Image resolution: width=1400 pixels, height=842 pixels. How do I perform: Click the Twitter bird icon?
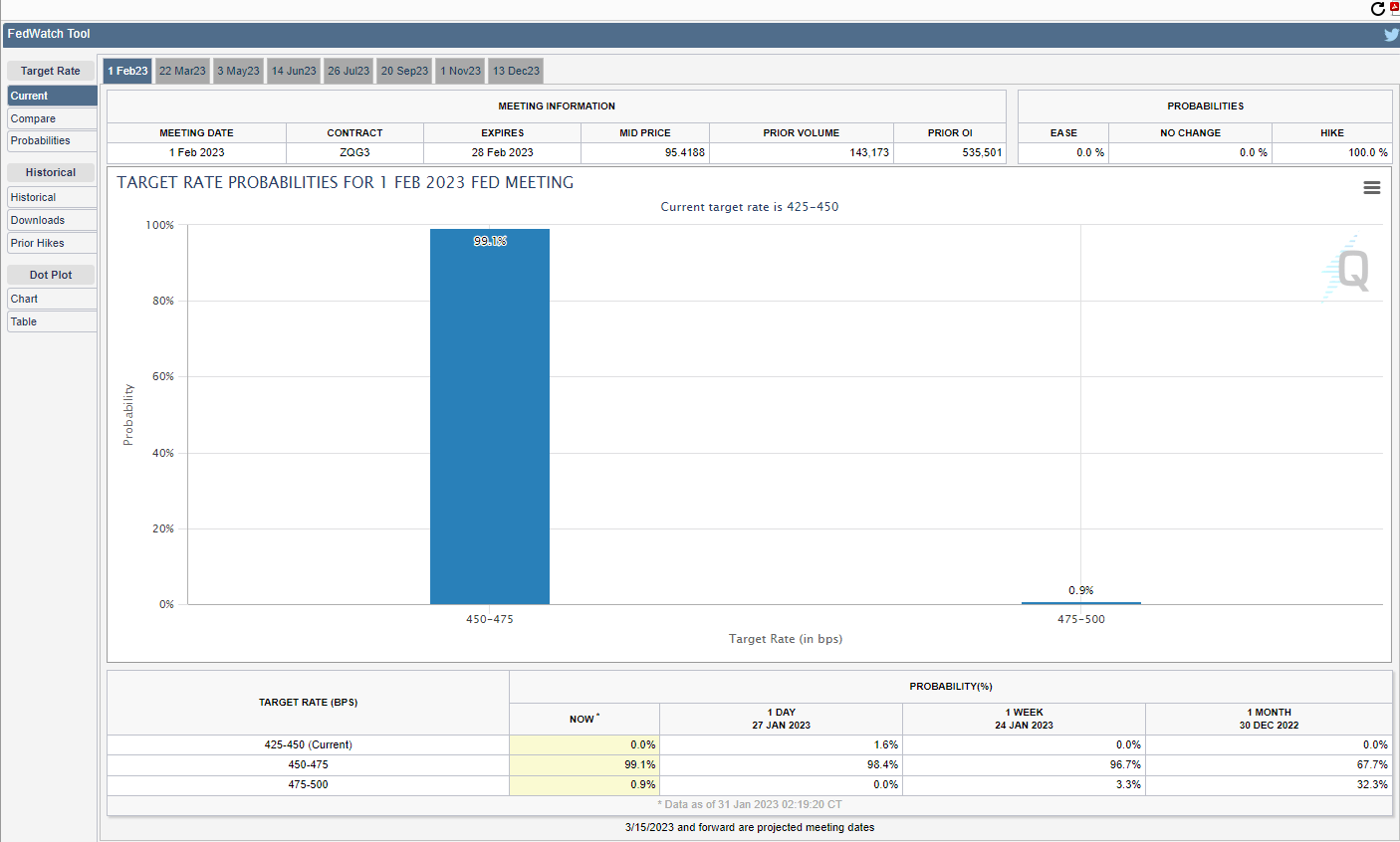1391,35
